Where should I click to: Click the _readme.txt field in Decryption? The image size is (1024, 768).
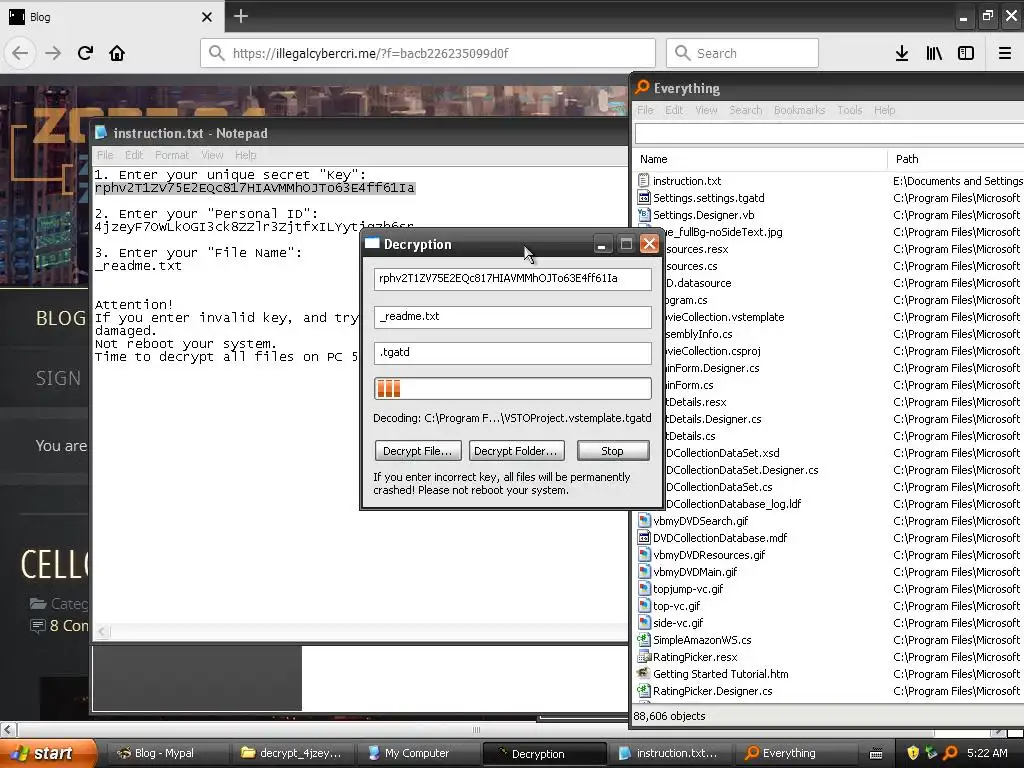(x=513, y=317)
